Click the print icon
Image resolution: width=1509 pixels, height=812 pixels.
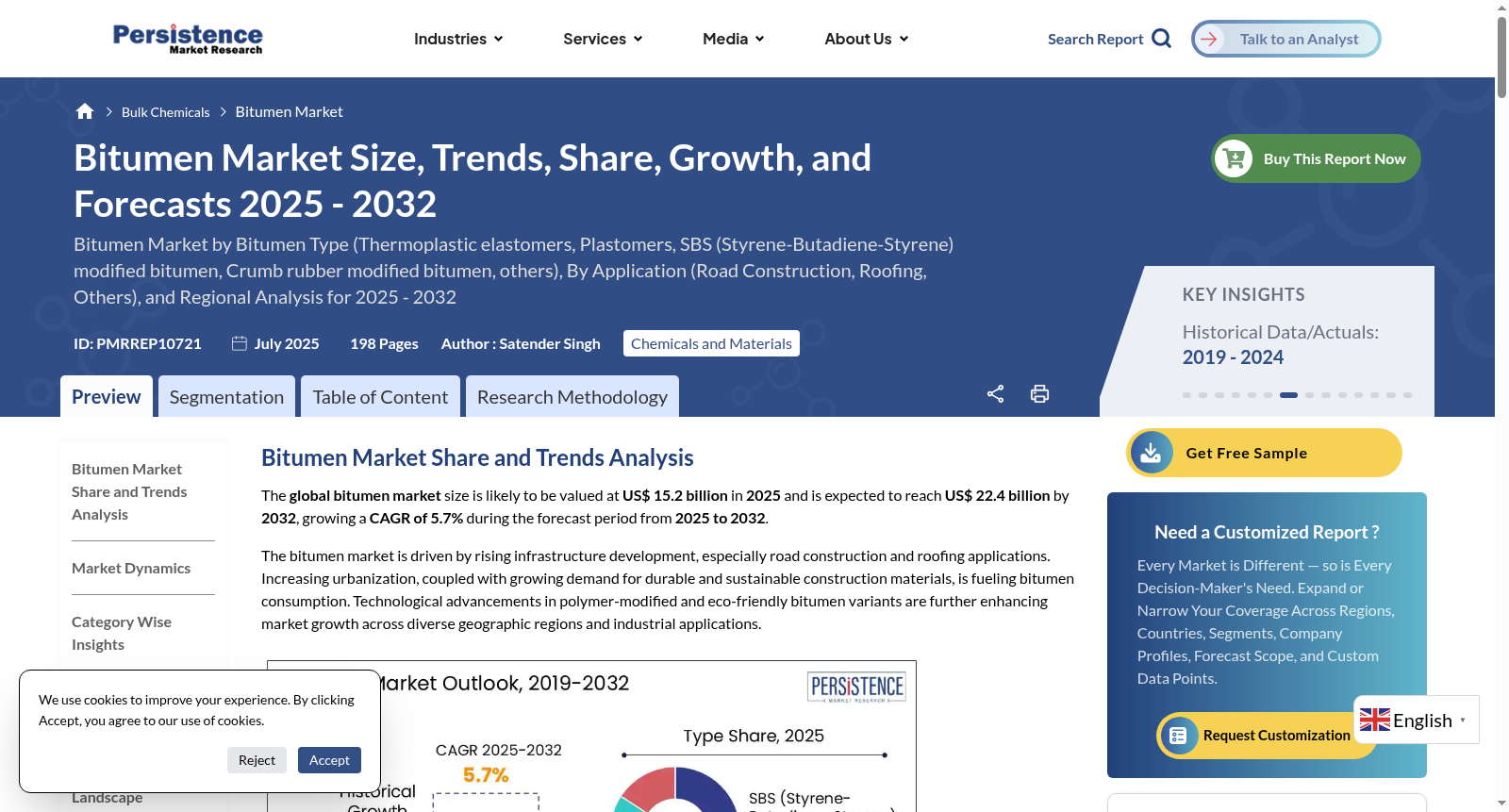[1039, 394]
